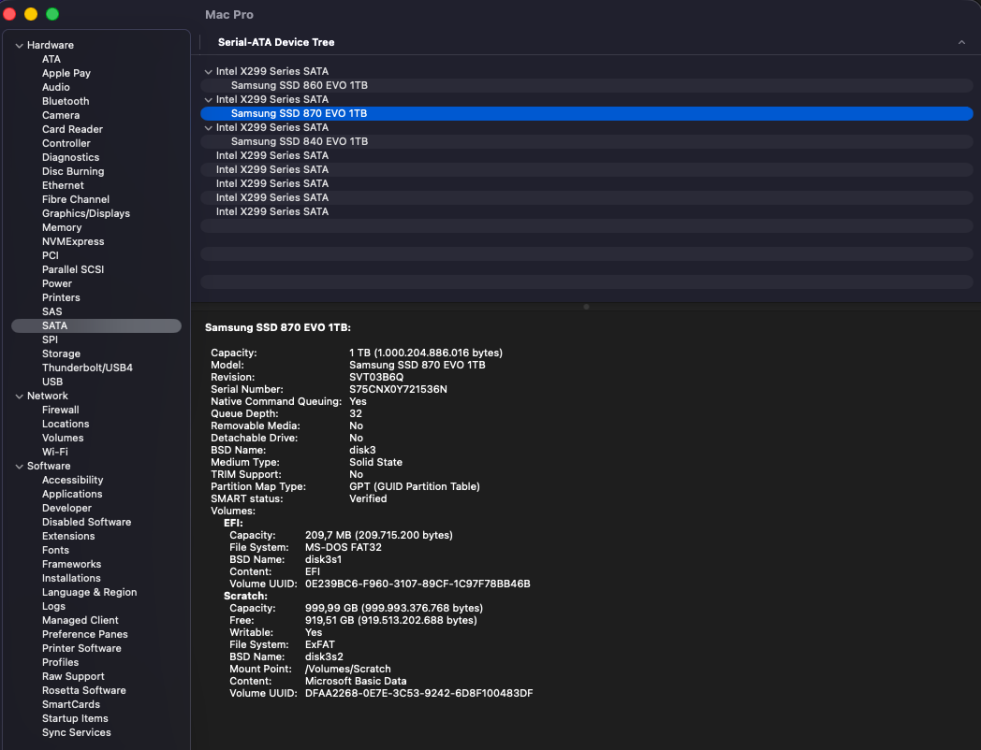
Task: Select Logs under Software
Action: (x=54, y=606)
